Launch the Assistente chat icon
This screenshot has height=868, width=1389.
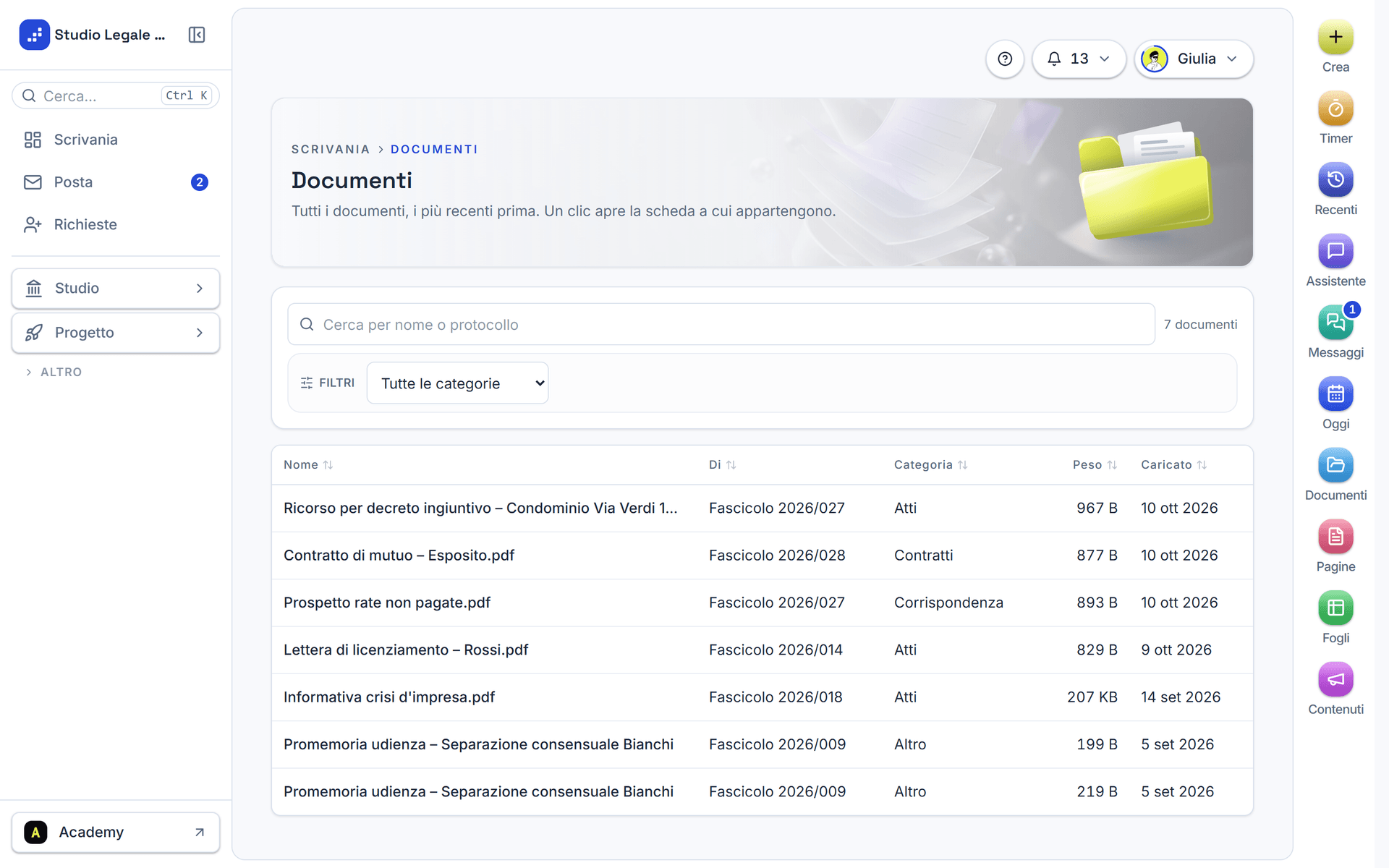tap(1335, 251)
